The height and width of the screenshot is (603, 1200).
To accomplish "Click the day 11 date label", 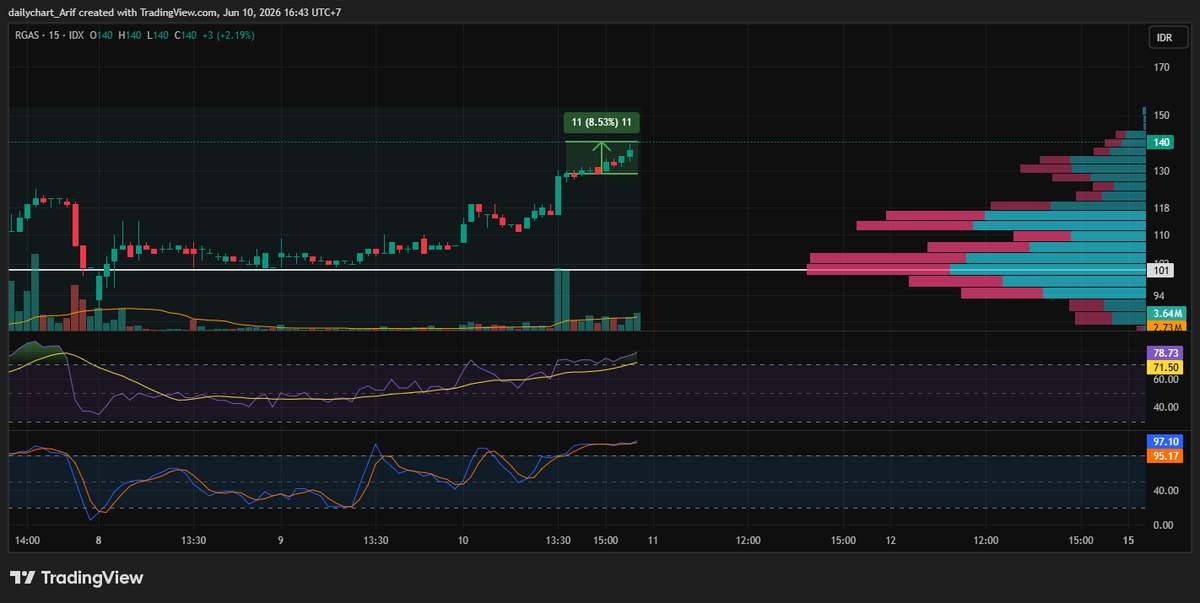I will click(652, 541).
